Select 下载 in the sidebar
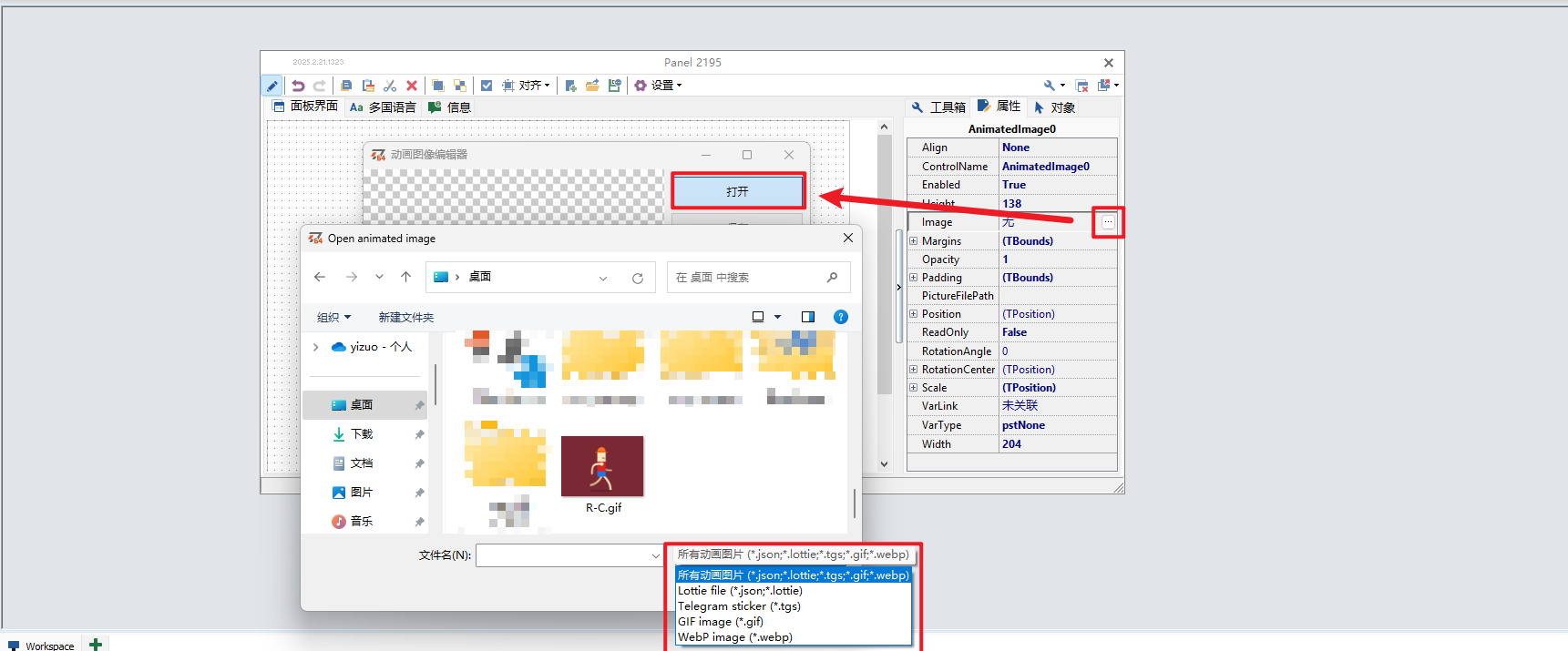Viewport: 1568px width, 651px height. click(x=365, y=434)
